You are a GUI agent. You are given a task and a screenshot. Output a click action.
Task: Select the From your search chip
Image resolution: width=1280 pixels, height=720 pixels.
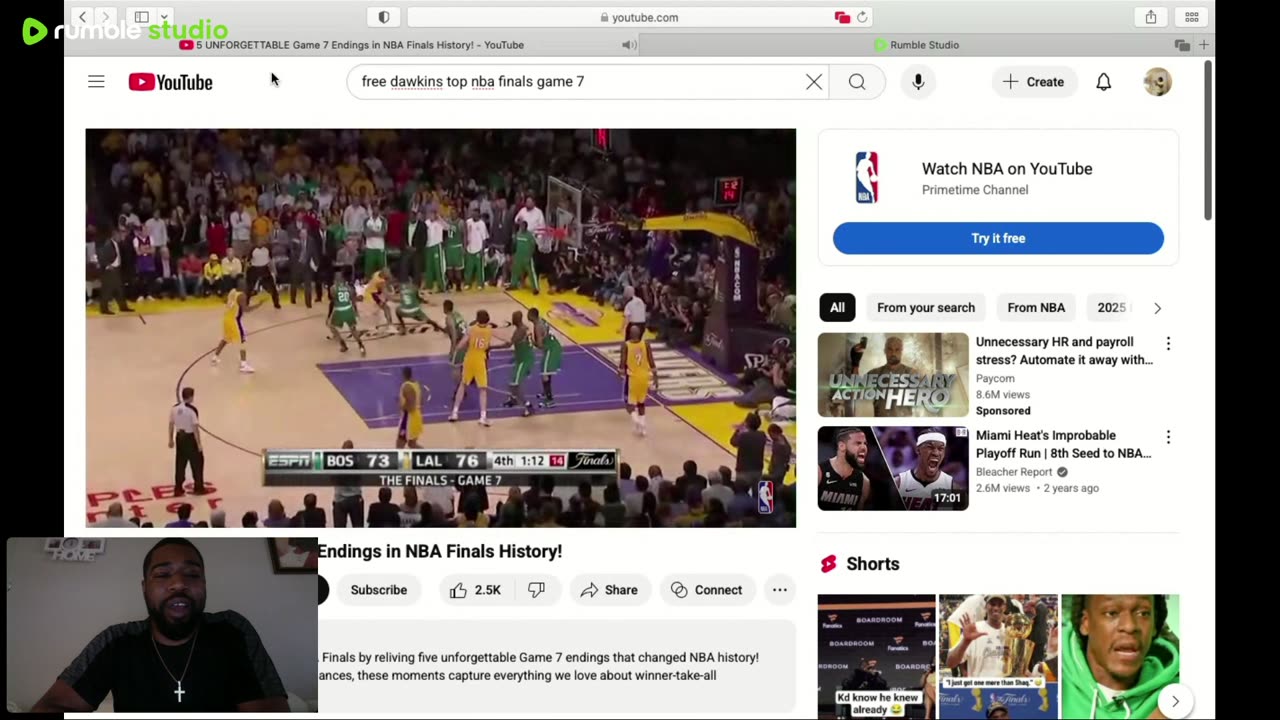926,308
